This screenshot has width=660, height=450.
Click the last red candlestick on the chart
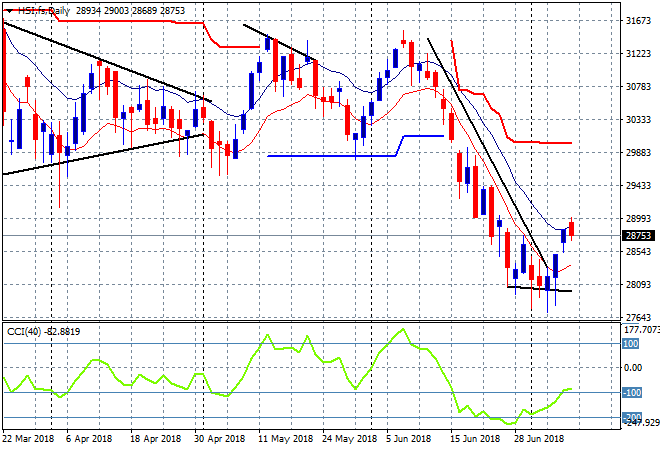[571, 228]
